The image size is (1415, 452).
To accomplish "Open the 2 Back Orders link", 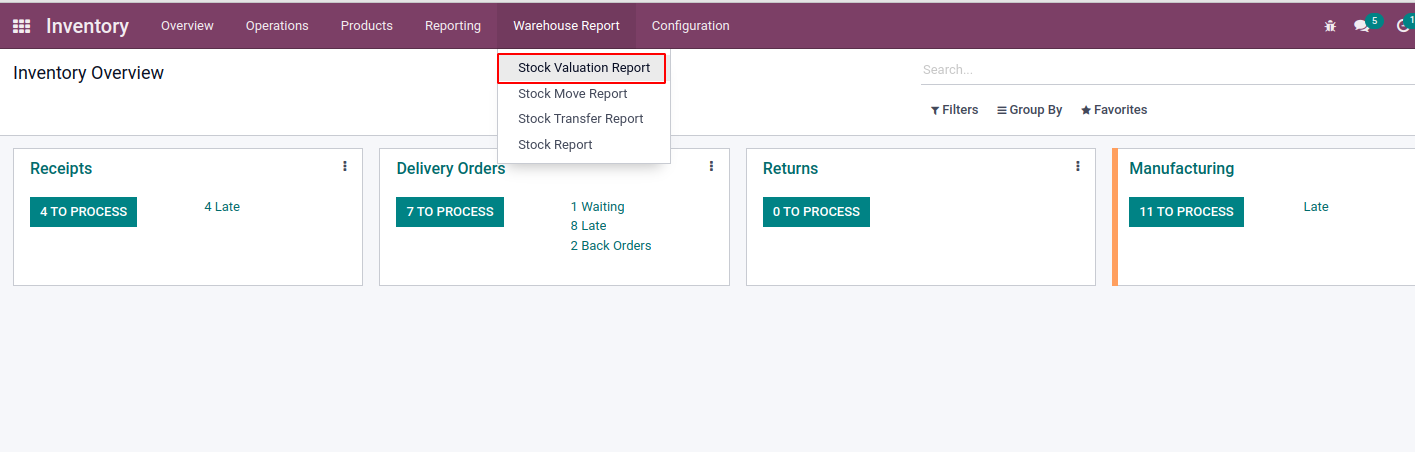I will pyautogui.click(x=610, y=246).
